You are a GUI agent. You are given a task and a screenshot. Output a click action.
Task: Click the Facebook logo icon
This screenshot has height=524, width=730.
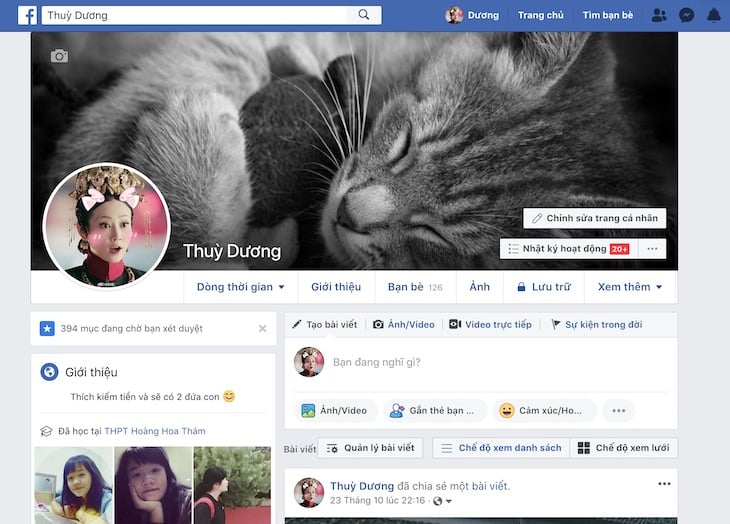27,15
